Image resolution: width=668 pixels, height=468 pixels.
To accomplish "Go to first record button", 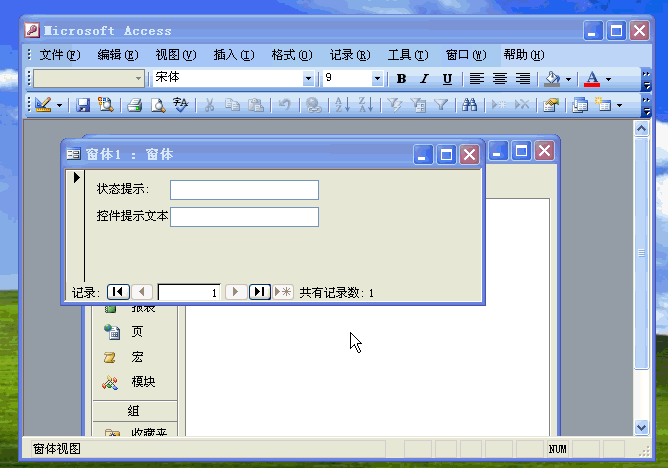I will click(x=118, y=292).
